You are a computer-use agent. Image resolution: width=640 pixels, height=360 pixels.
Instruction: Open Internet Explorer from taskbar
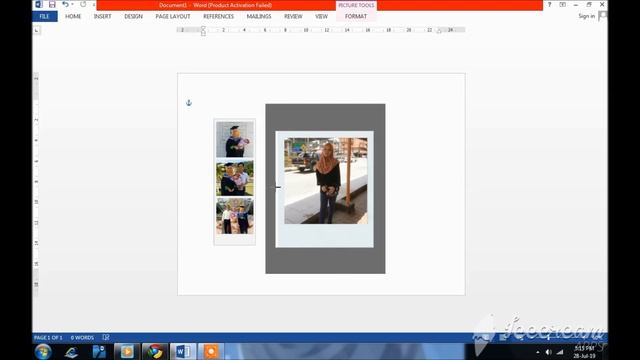(x=71, y=352)
